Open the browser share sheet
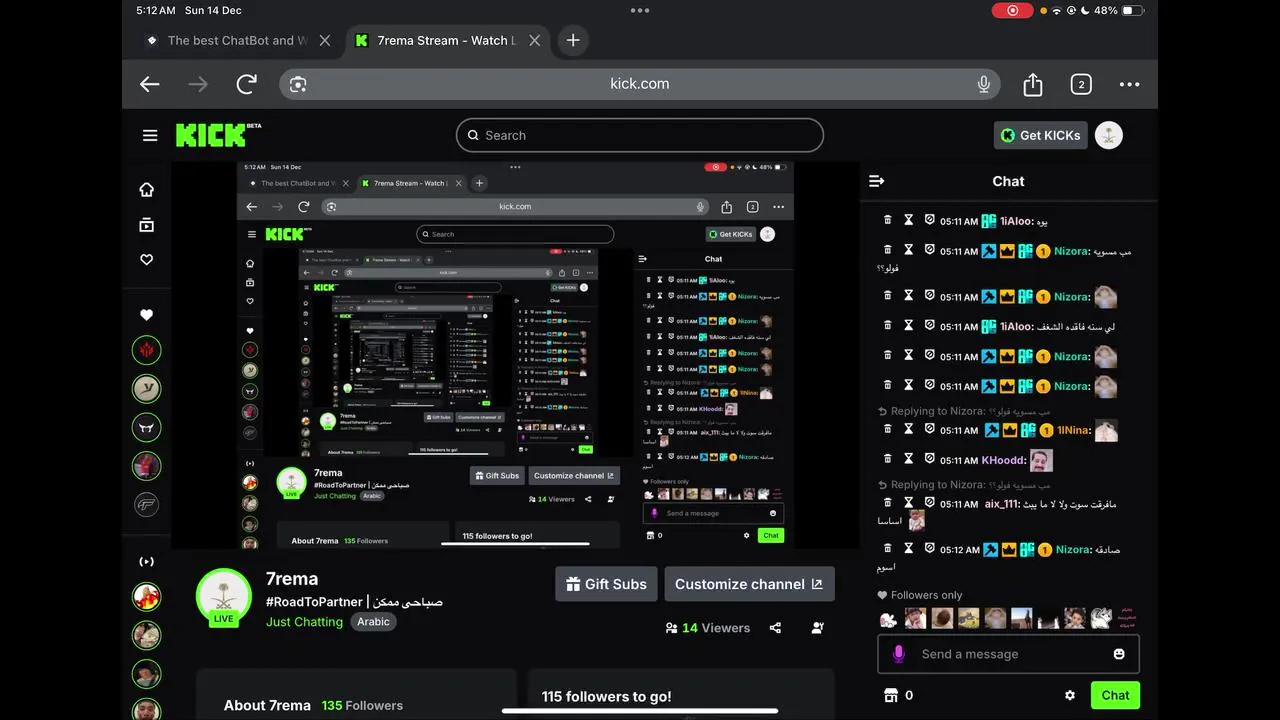Viewport: 1280px width, 720px height. pyautogui.click(x=1033, y=84)
